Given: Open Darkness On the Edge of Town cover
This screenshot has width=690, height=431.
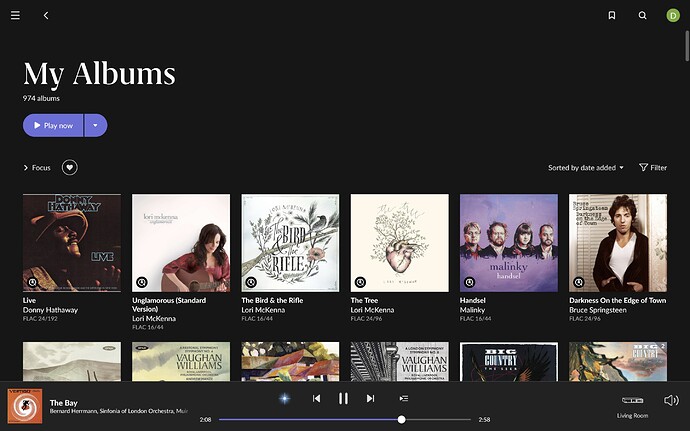Looking at the screenshot, I should tap(618, 243).
